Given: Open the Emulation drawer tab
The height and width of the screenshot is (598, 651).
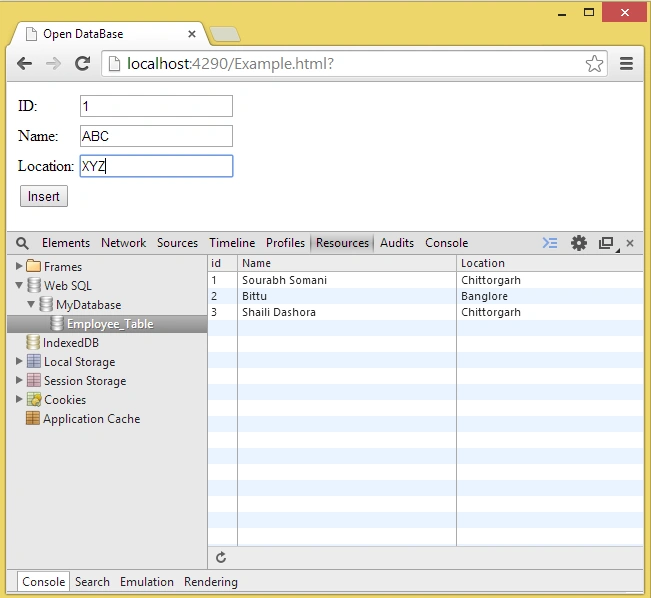Looking at the screenshot, I should [x=147, y=582].
